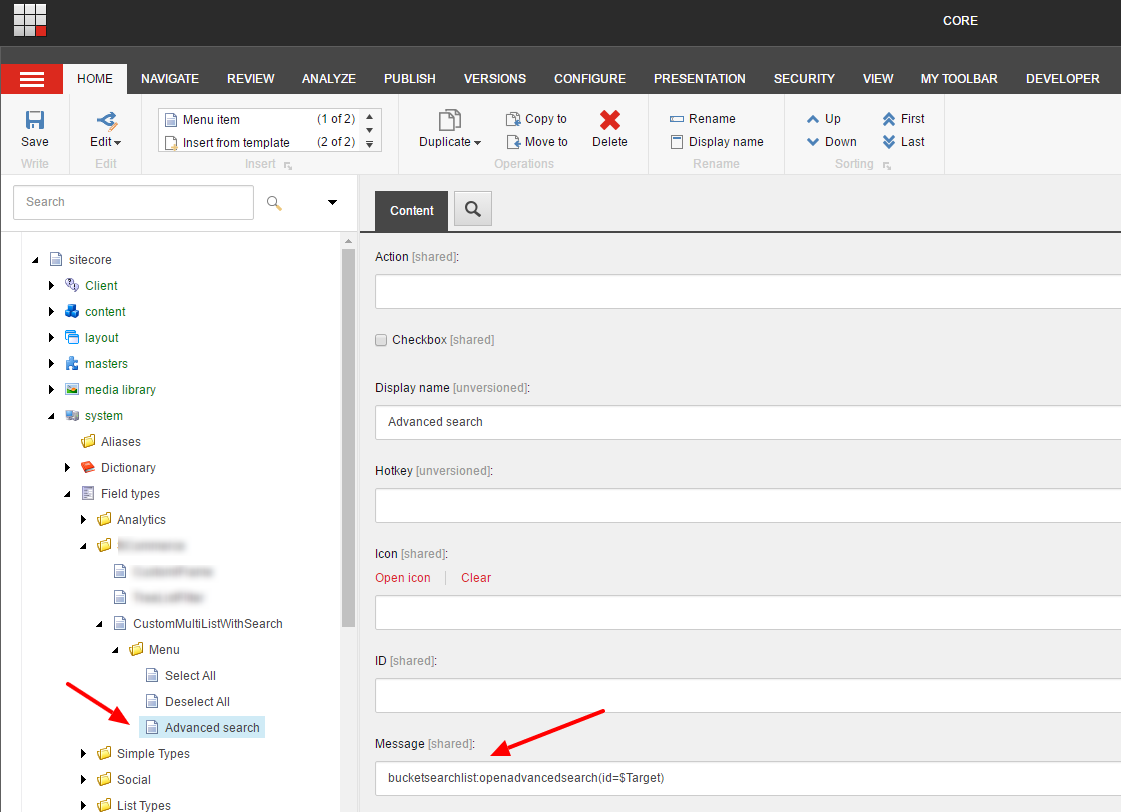Open the Edit dropdown menu
This screenshot has width=1121, height=812.
coord(105,142)
